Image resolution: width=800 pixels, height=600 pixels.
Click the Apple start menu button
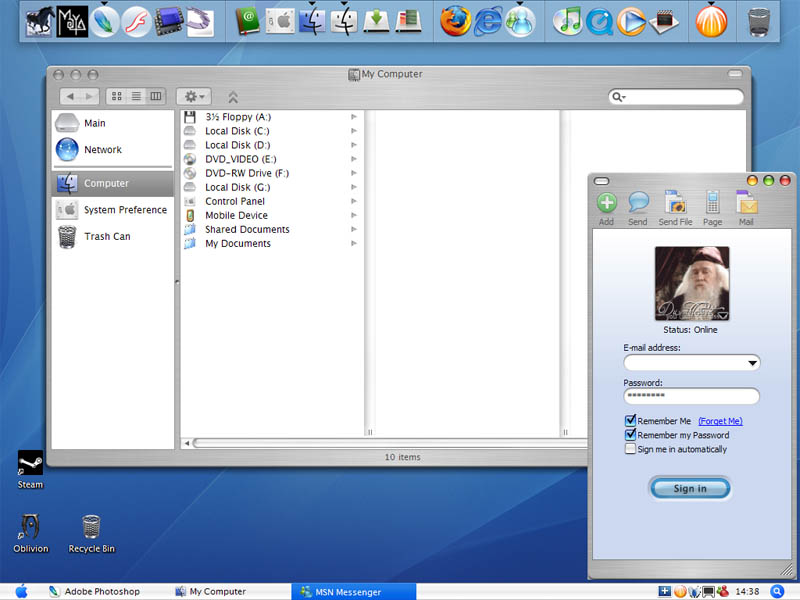[21, 592]
